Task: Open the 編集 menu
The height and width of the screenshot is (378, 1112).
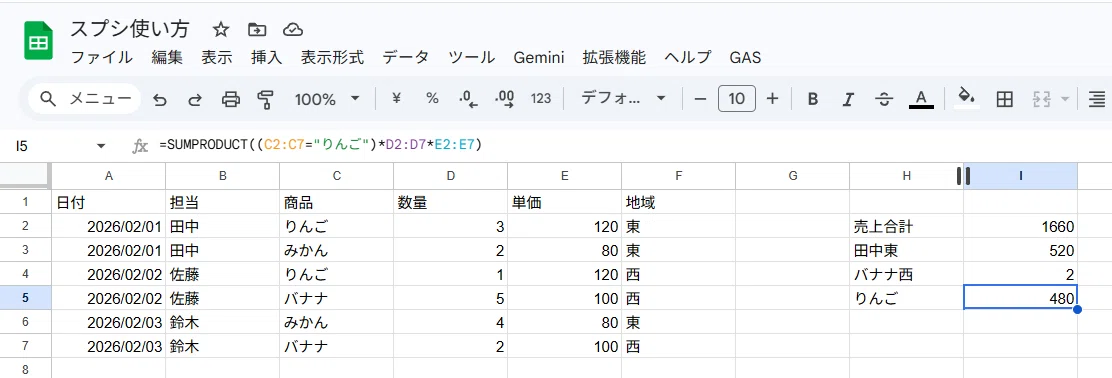Action: [x=167, y=58]
